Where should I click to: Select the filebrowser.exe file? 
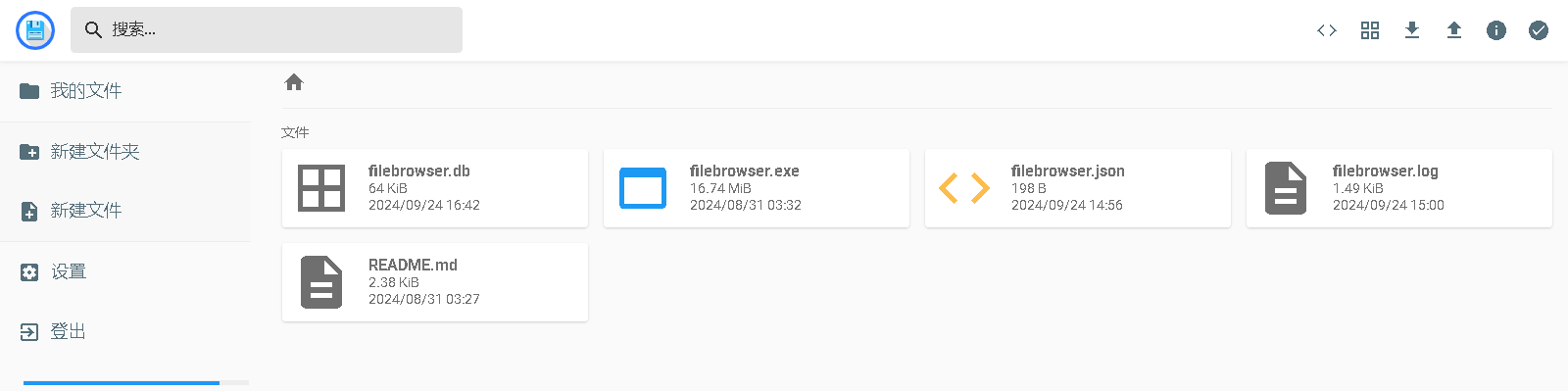coord(757,188)
